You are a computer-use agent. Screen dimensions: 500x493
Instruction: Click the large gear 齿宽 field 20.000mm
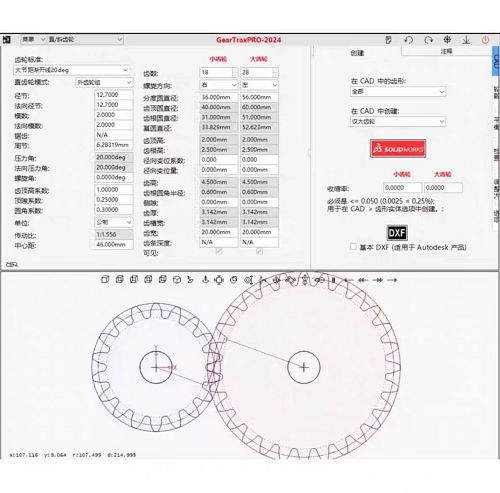coord(259,232)
